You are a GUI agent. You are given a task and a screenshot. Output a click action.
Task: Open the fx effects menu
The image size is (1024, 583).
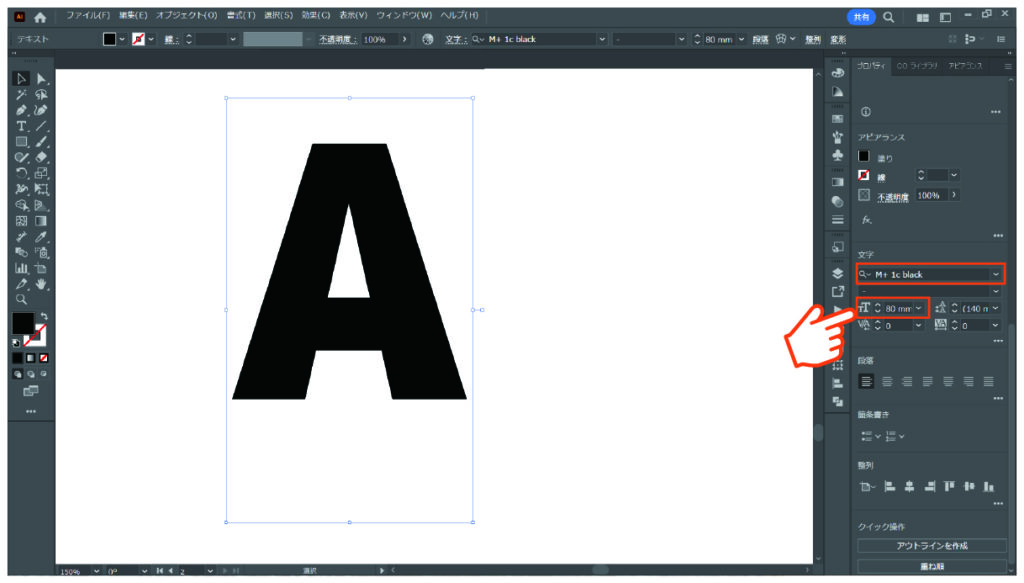866,220
